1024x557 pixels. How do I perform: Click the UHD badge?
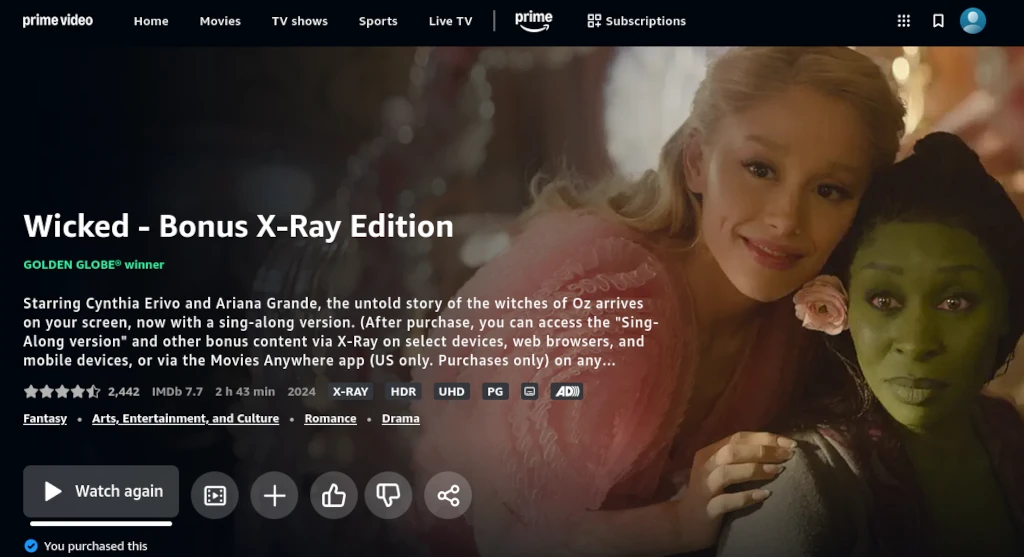(451, 392)
